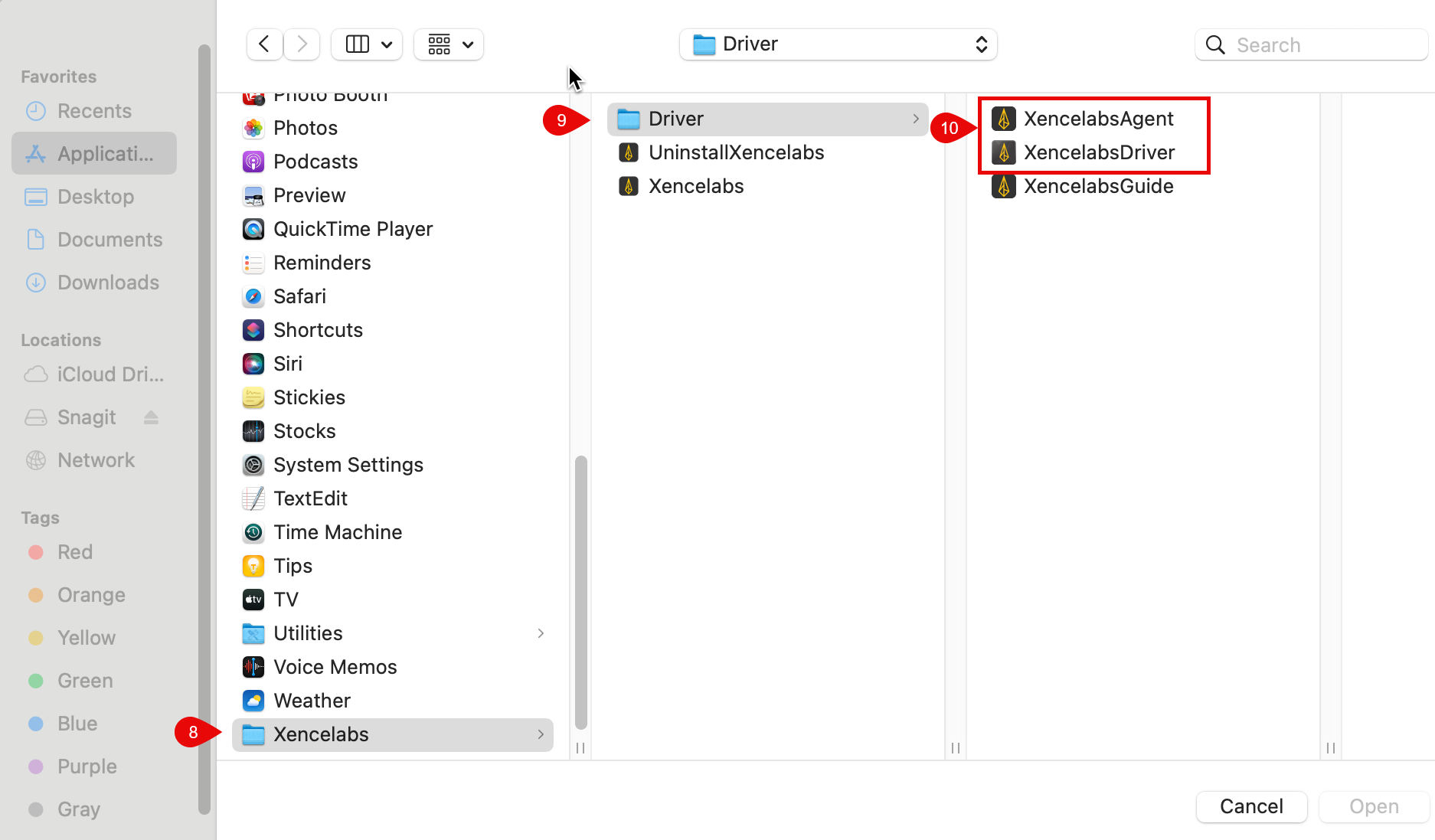Select the Preview app

393,195
